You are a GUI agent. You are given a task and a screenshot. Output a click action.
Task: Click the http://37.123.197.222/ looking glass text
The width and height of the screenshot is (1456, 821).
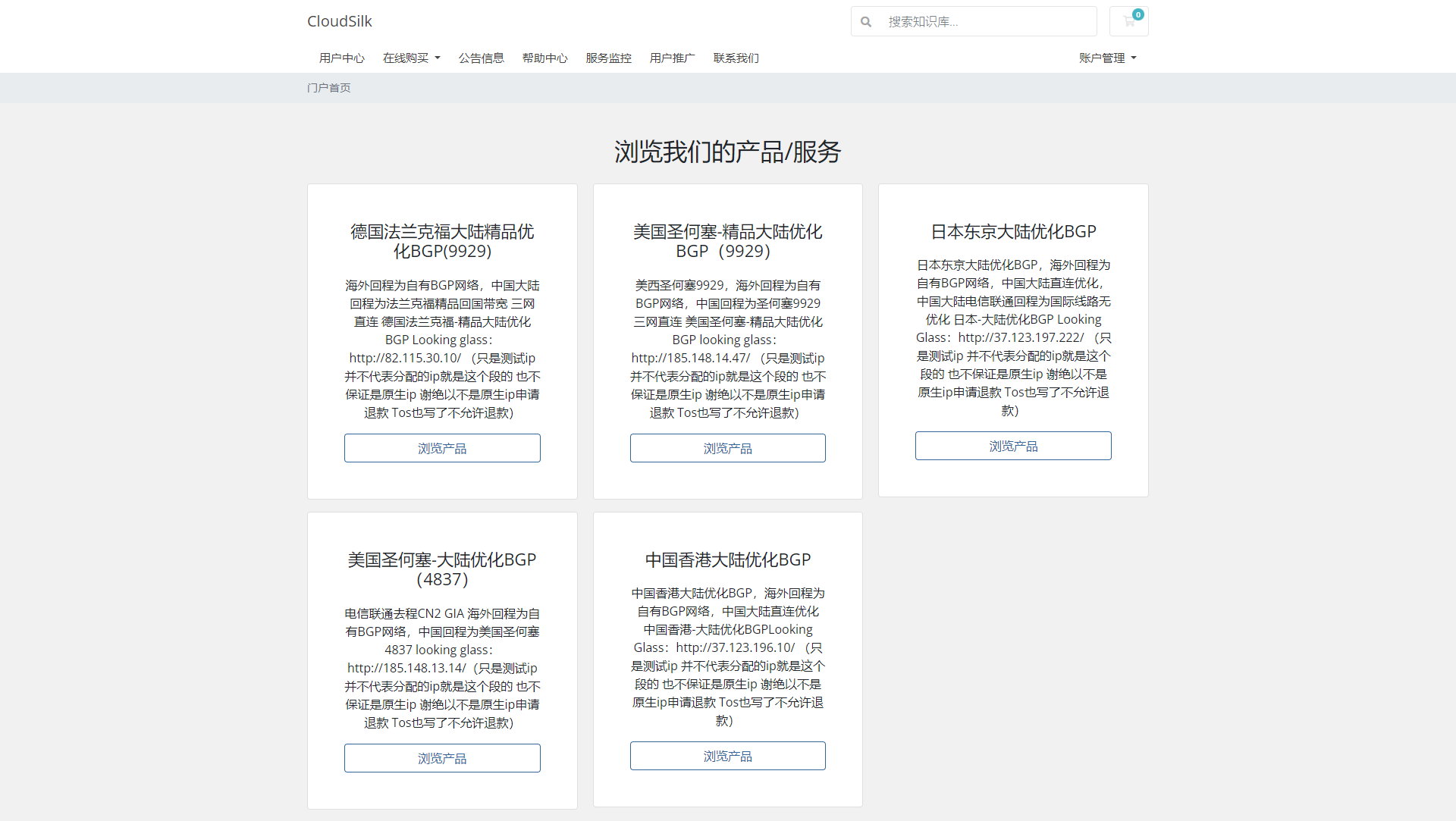click(x=1021, y=337)
